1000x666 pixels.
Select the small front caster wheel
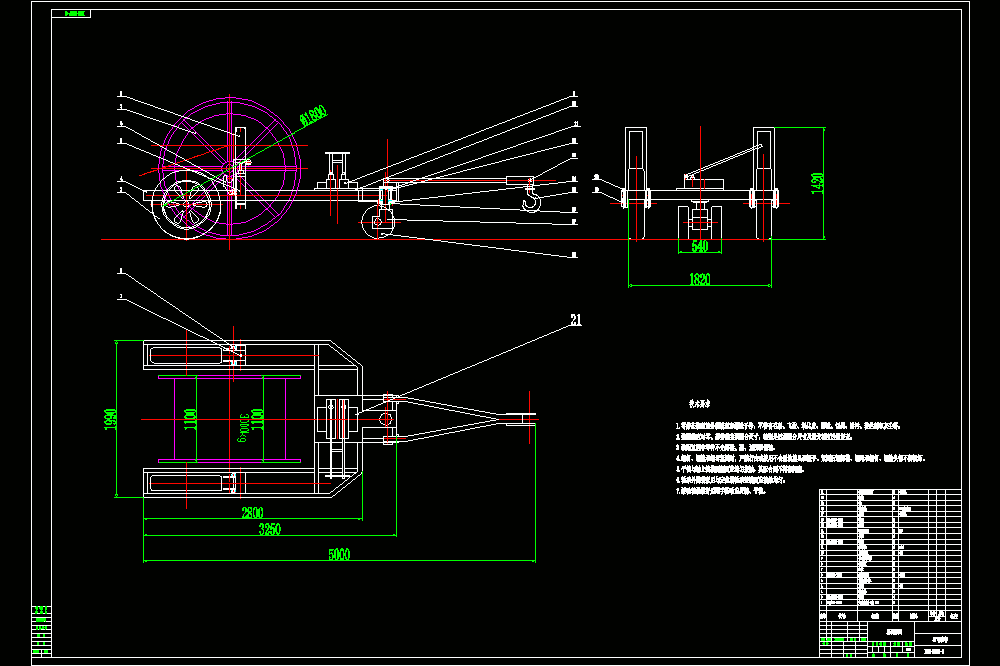tap(378, 222)
